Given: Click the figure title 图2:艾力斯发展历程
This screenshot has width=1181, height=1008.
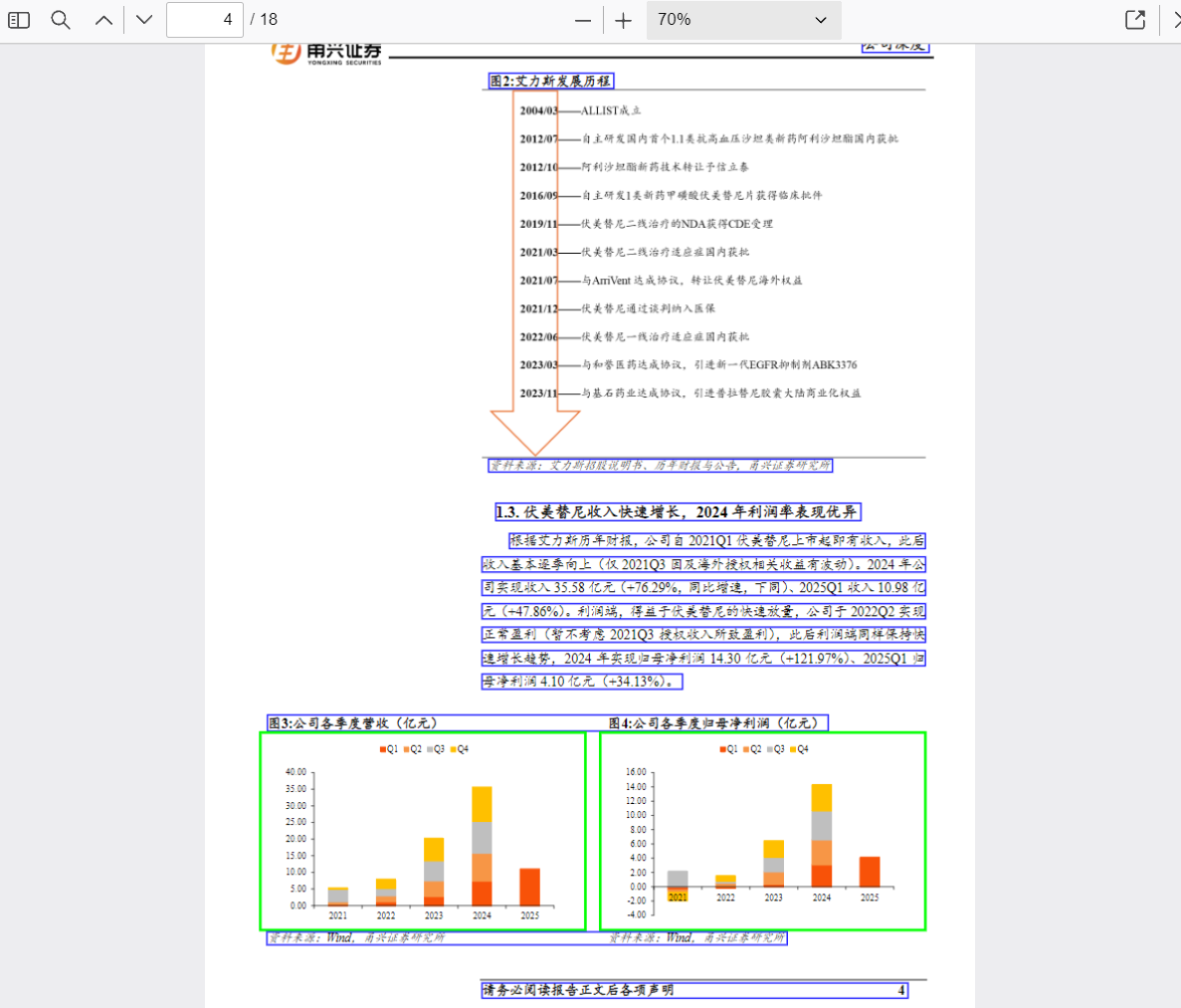Looking at the screenshot, I should (x=550, y=81).
